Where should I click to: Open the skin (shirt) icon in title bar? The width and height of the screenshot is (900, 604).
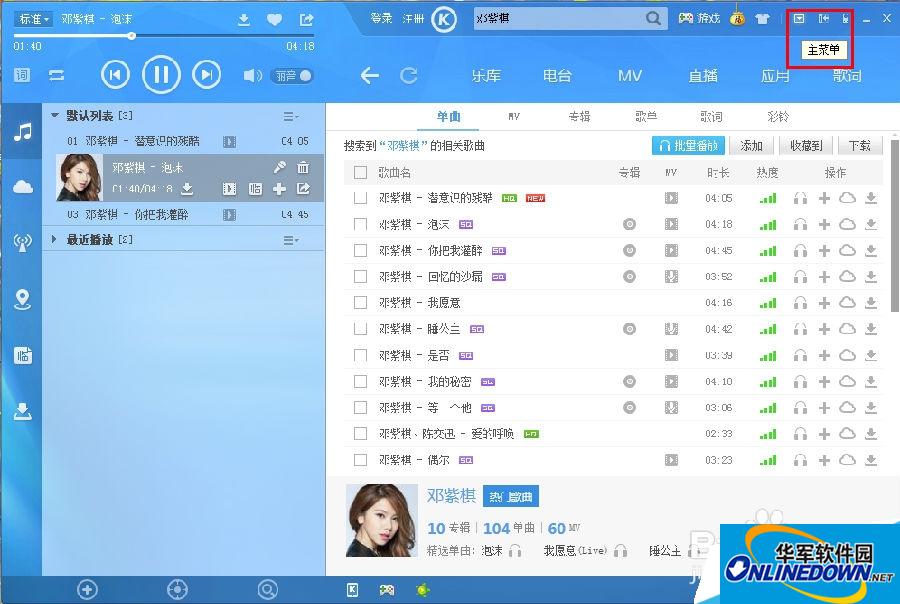[762, 19]
